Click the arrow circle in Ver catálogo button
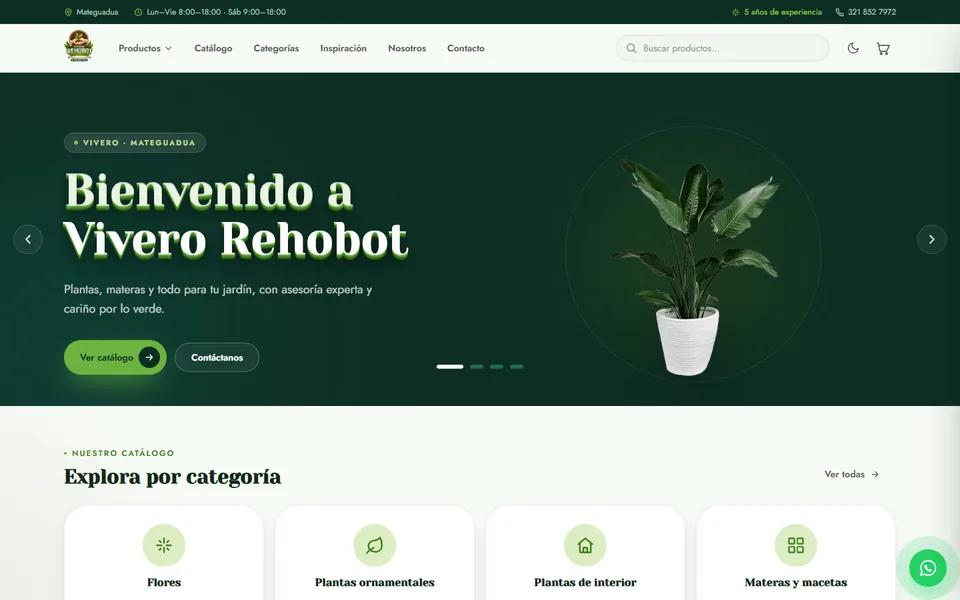The width and height of the screenshot is (960, 600). (149, 358)
